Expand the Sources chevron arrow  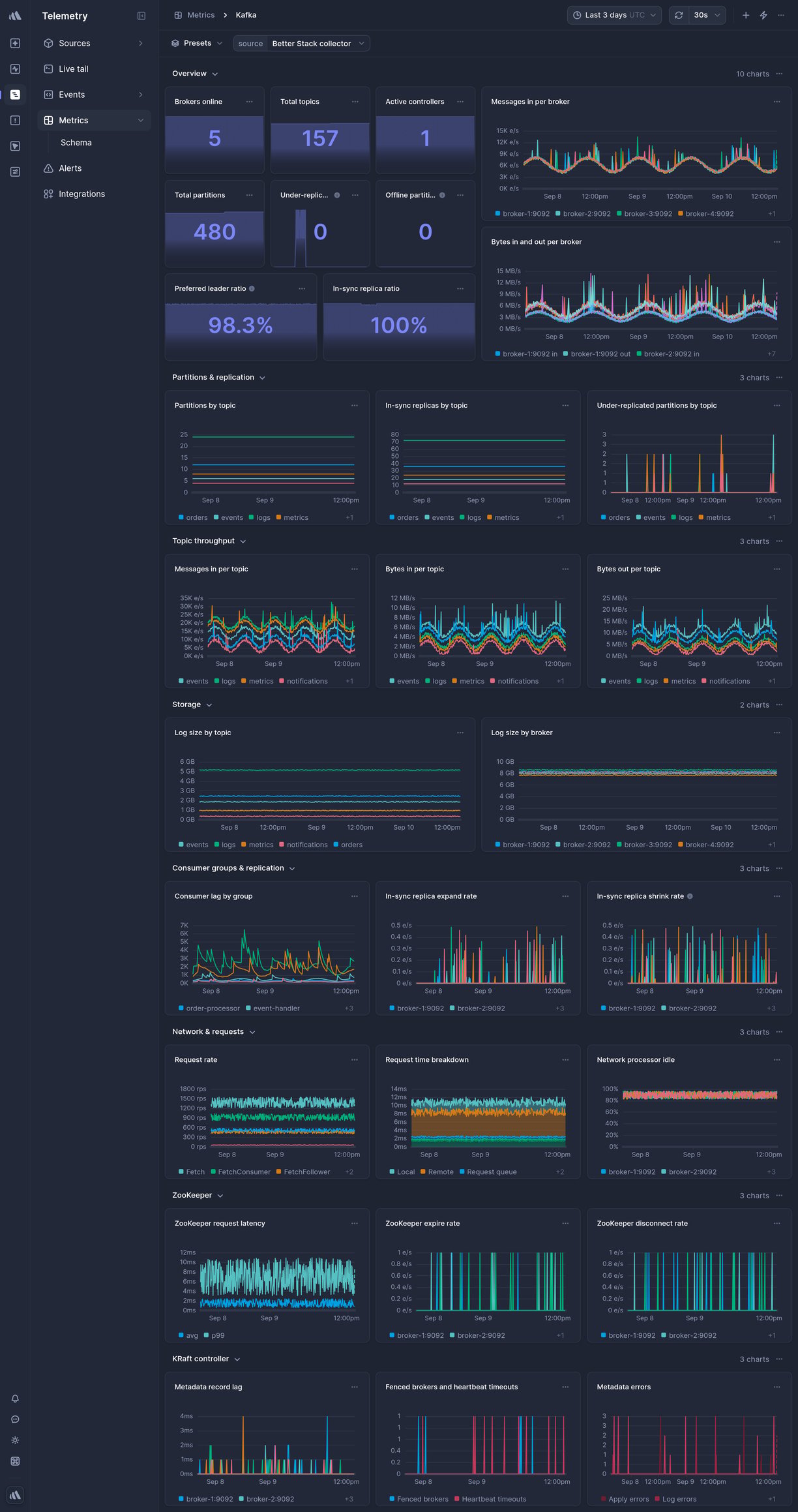pyautogui.click(x=141, y=43)
